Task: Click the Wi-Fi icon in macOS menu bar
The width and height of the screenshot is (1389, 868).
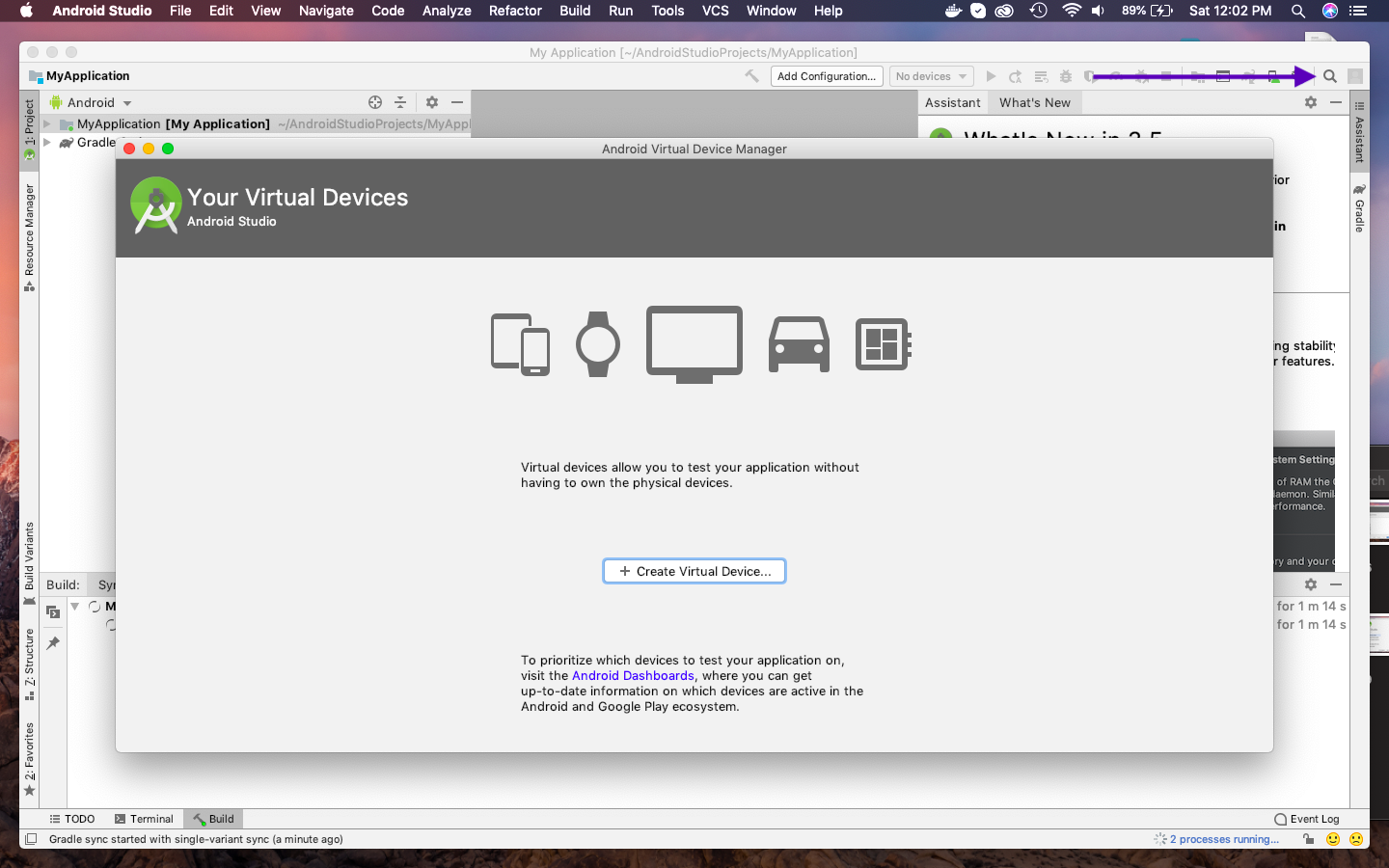Action: [x=1071, y=11]
